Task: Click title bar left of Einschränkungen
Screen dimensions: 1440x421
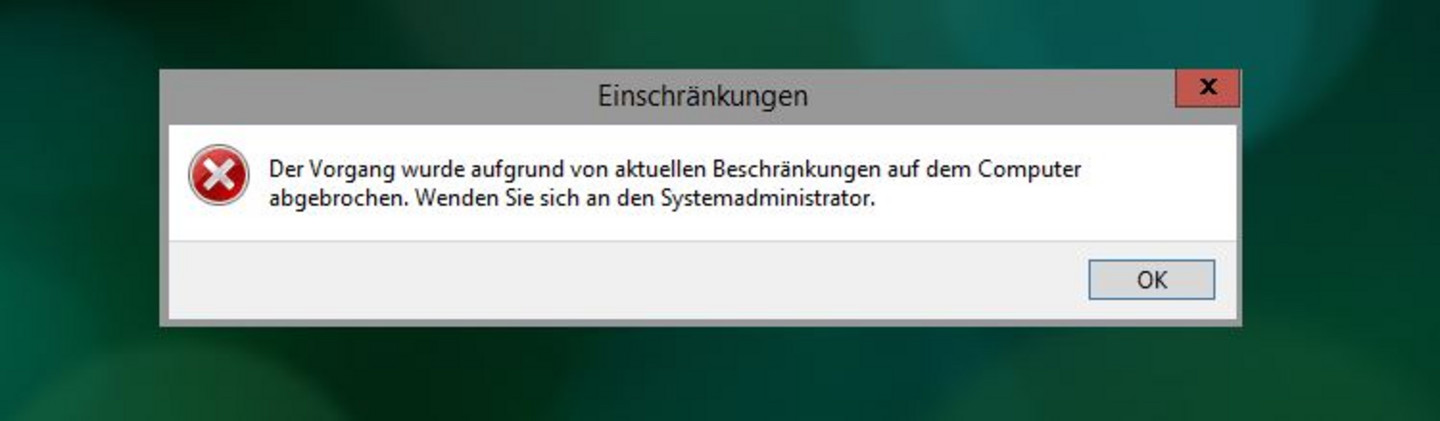Action: click(x=380, y=96)
